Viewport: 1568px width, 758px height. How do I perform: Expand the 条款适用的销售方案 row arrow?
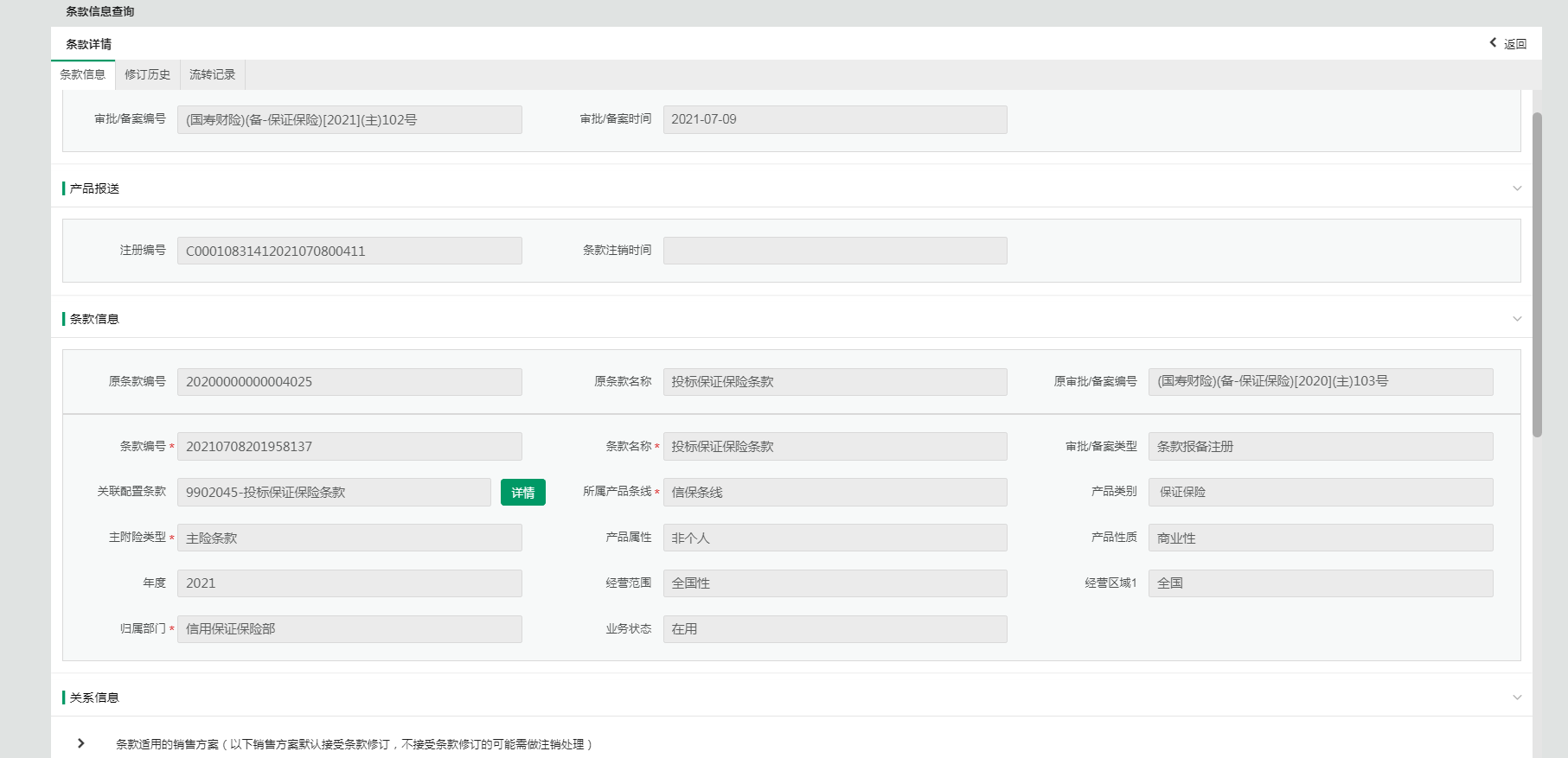coord(81,743)
